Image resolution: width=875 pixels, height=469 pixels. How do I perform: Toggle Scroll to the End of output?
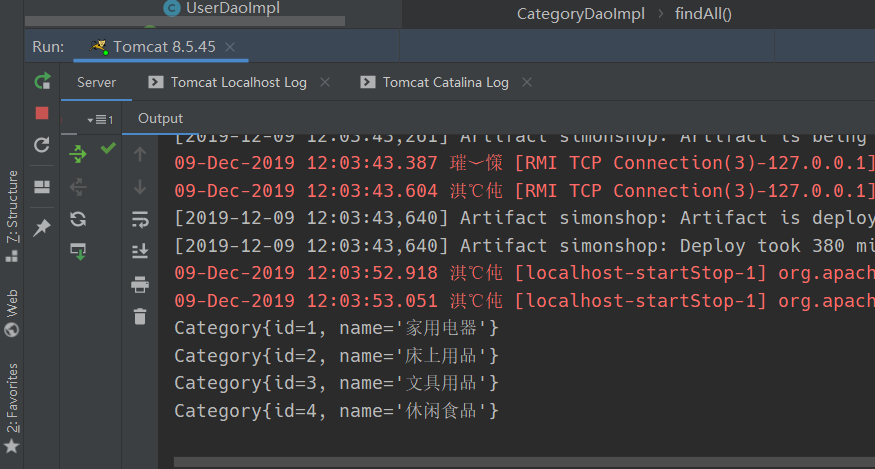point(140,251)
